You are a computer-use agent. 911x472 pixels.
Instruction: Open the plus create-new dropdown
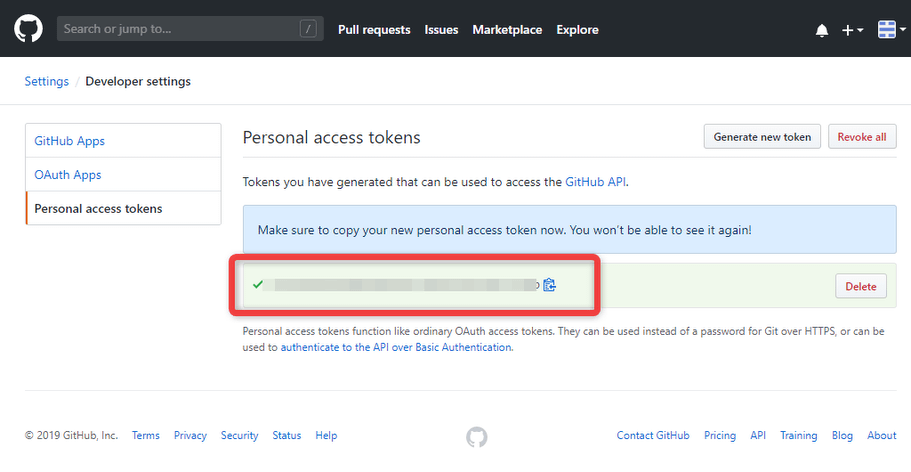(852, 30)
